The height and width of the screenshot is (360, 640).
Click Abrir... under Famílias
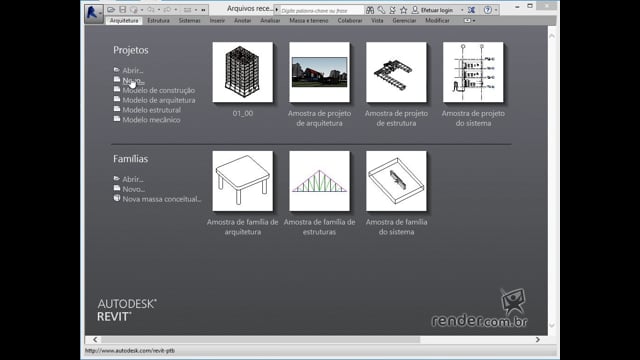click(133, 179)
